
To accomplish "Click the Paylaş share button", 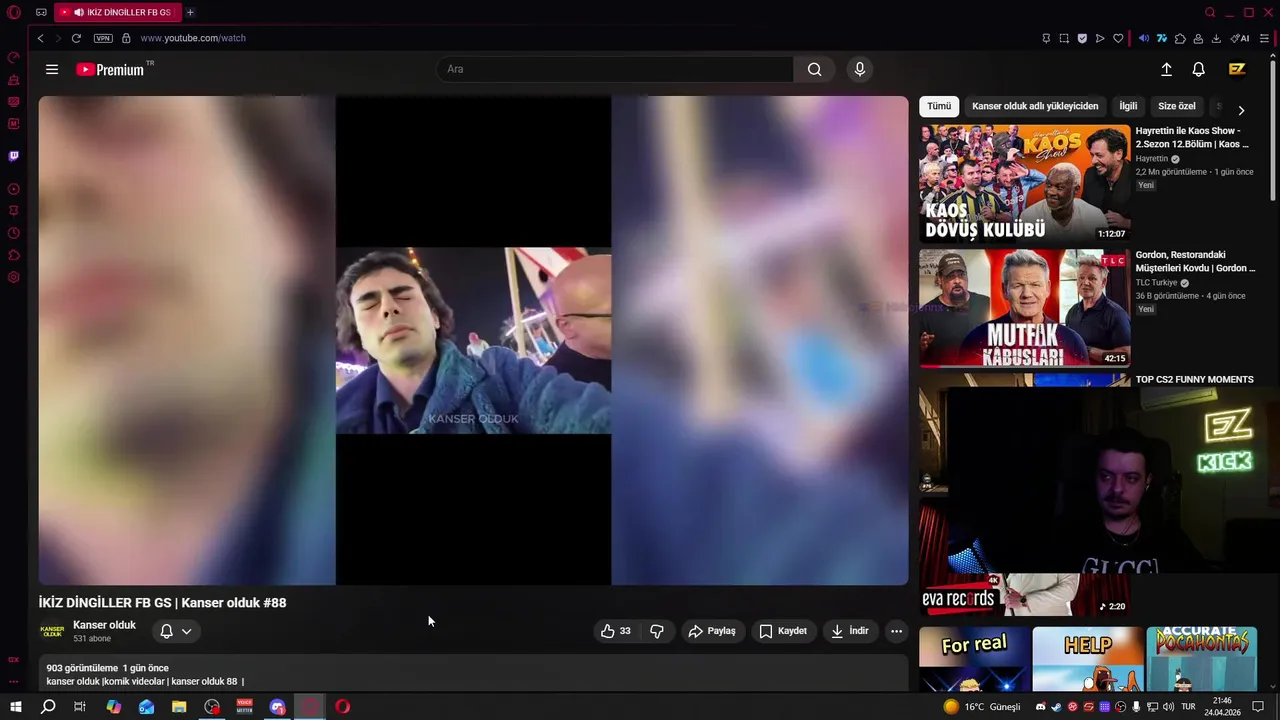I will (x=712, y=631).
